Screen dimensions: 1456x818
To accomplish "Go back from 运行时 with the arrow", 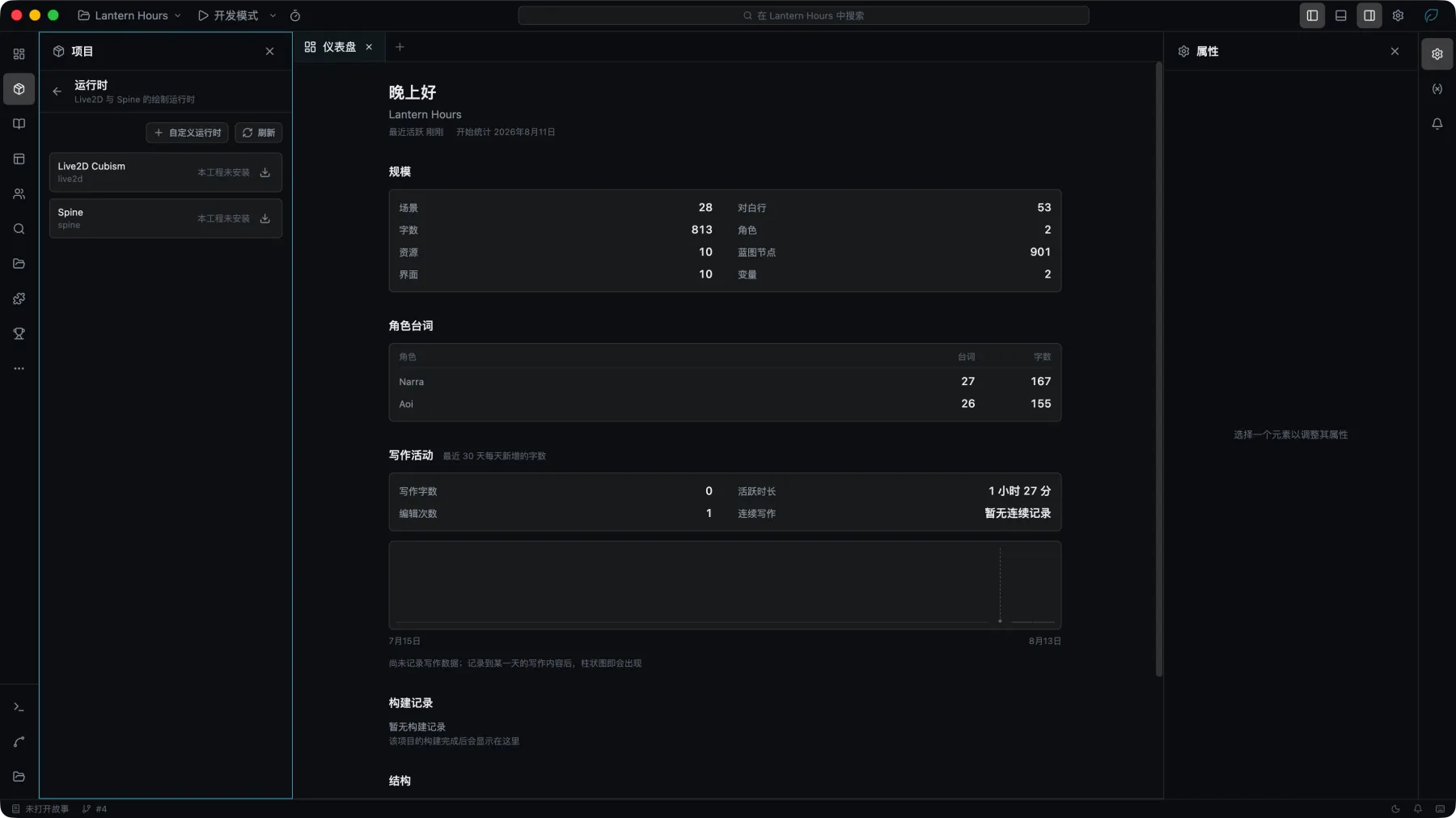I will coord(57,91).
